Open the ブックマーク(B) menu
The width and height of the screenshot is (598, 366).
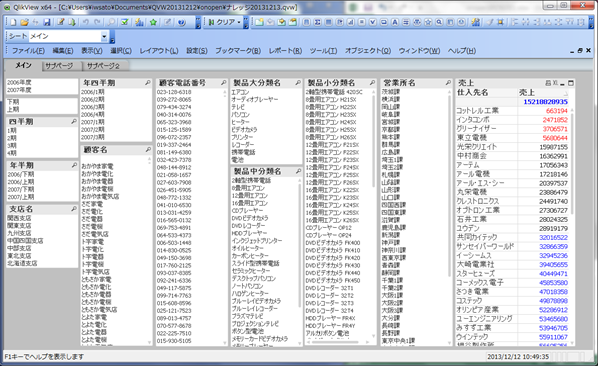[x=238, y=51]
